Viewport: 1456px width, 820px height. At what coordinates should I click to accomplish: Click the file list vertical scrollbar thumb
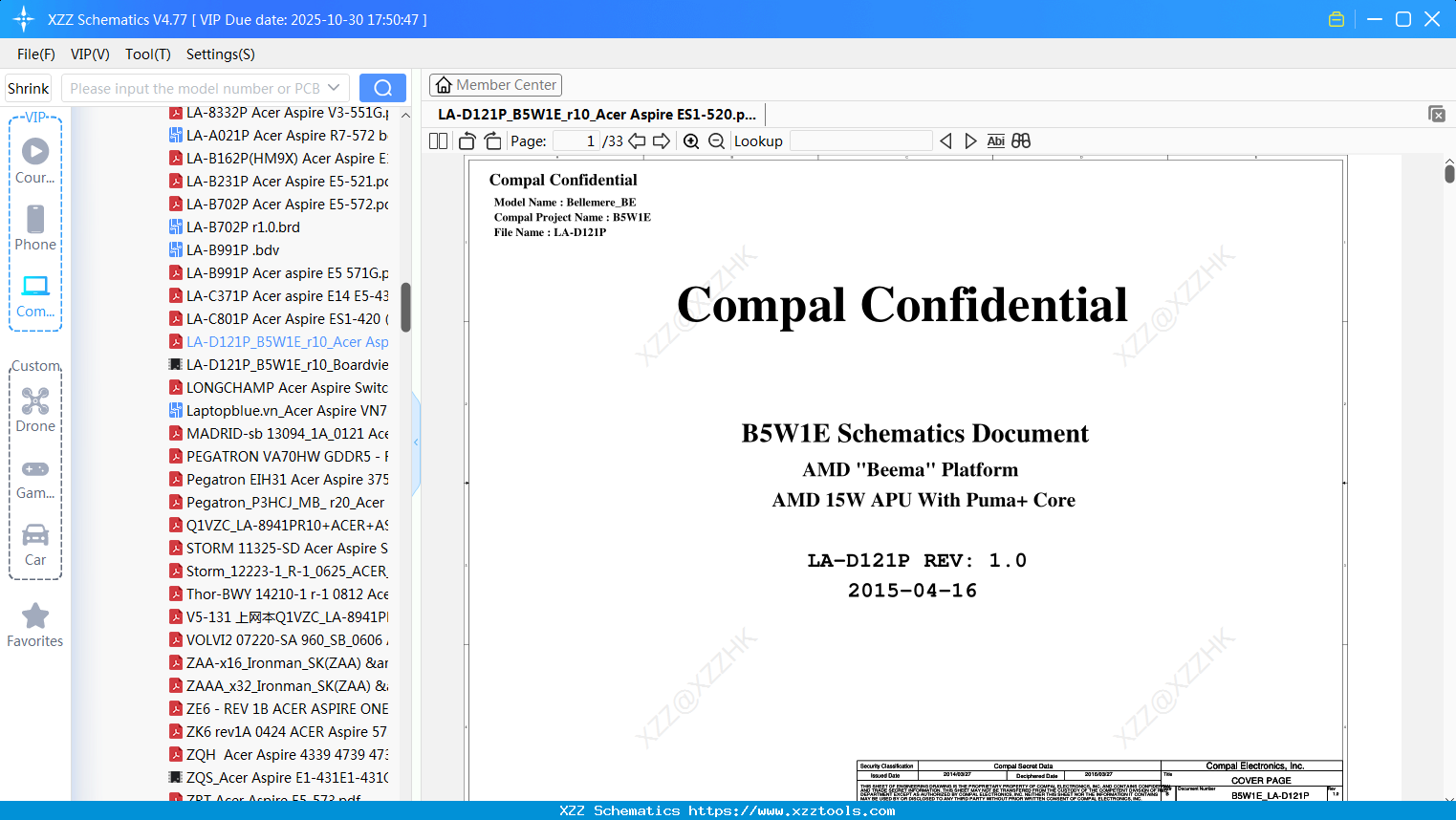point(406,308)
